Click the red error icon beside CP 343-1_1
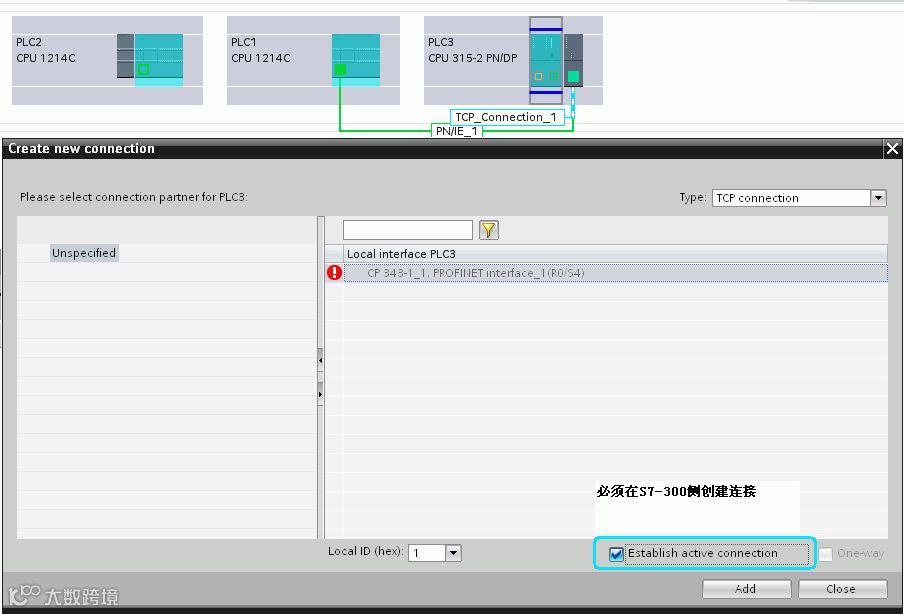904x614 pixels. [334, 273]
